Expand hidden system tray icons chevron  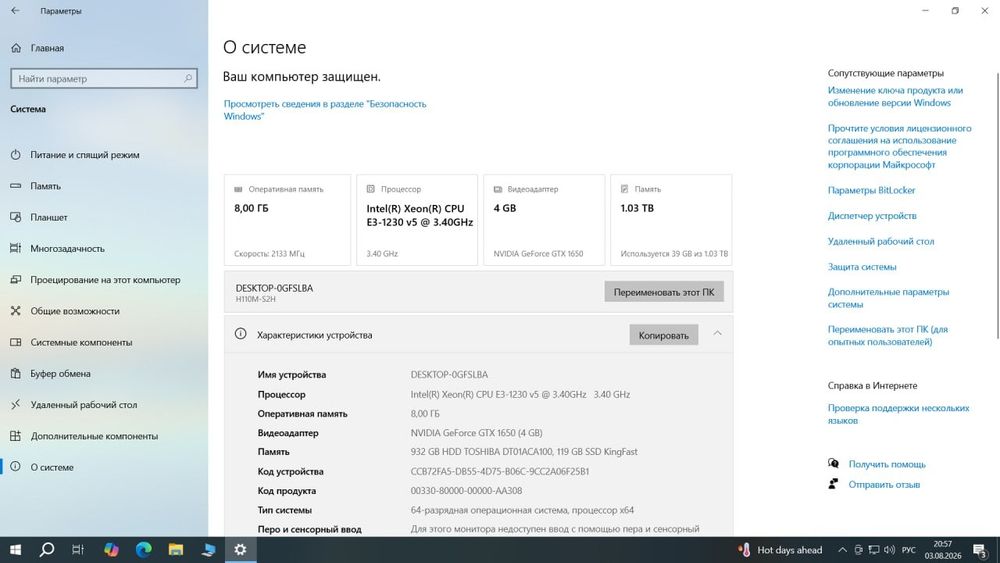pos(842,550)
